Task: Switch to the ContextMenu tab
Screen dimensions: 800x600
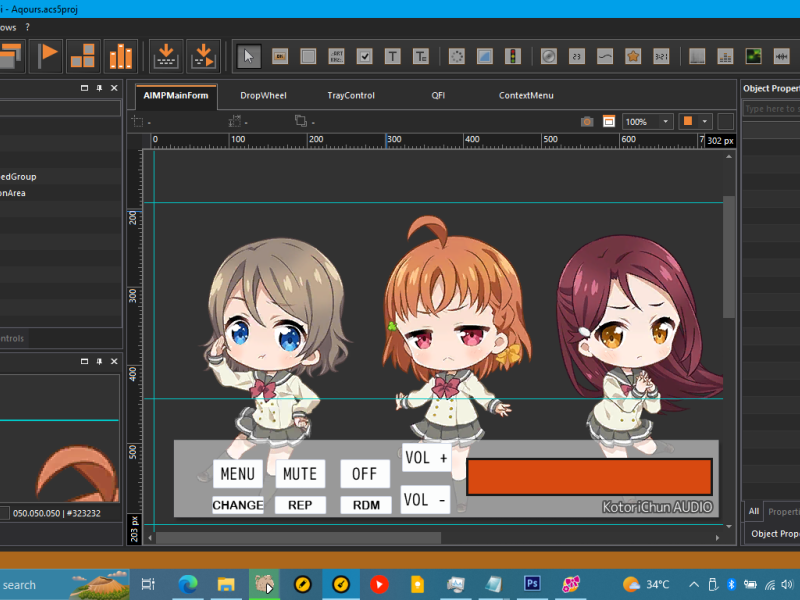Action: point(526,95)
